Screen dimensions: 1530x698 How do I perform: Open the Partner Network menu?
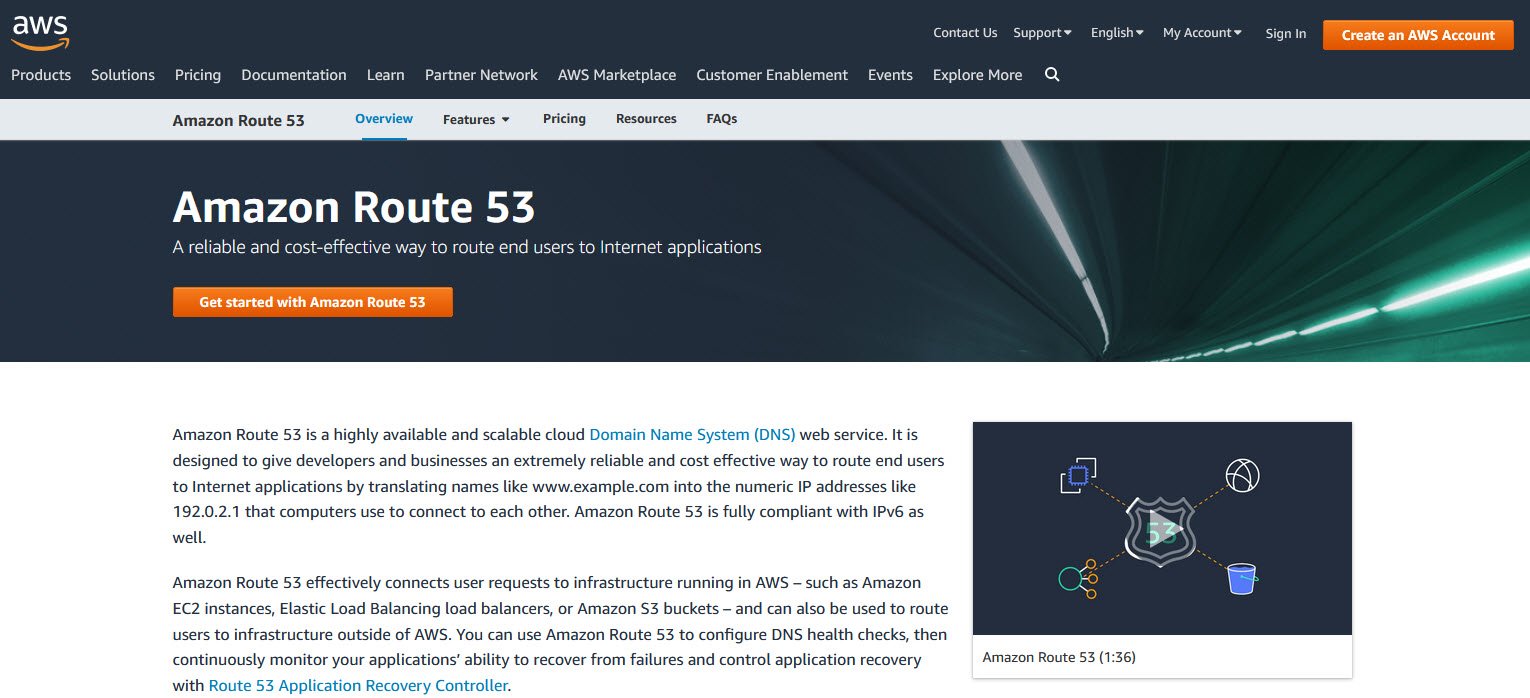point(481,75)
